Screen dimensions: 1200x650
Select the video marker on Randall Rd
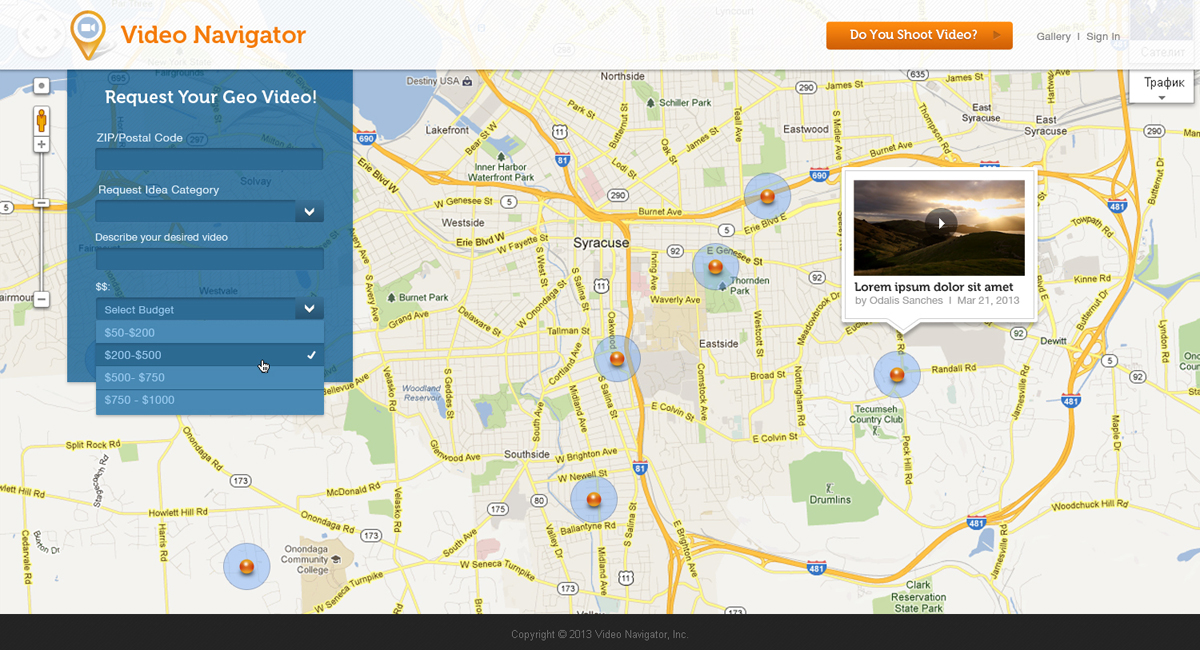click(x=897, y=375)
